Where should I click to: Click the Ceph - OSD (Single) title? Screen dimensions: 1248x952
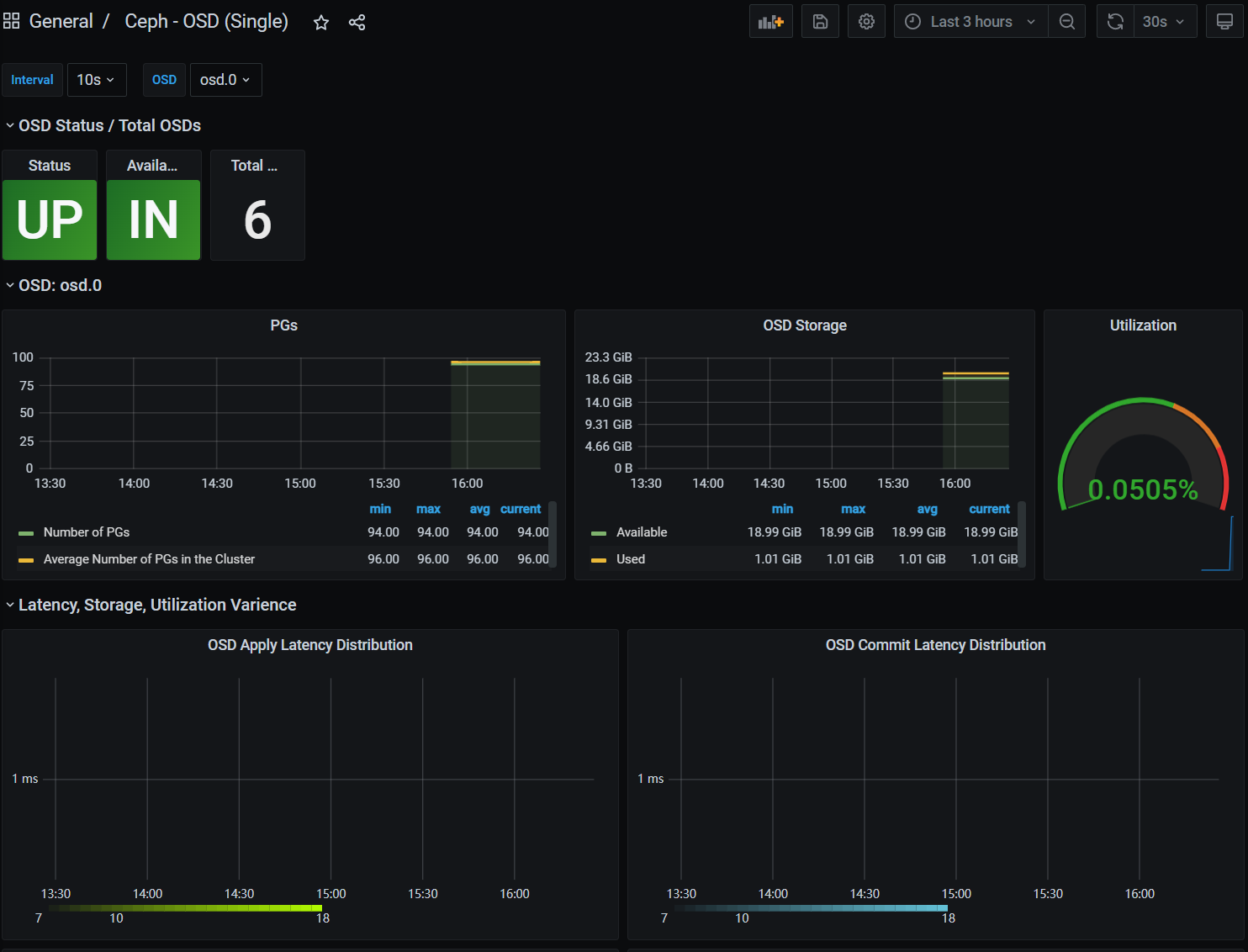coord(207,21)
